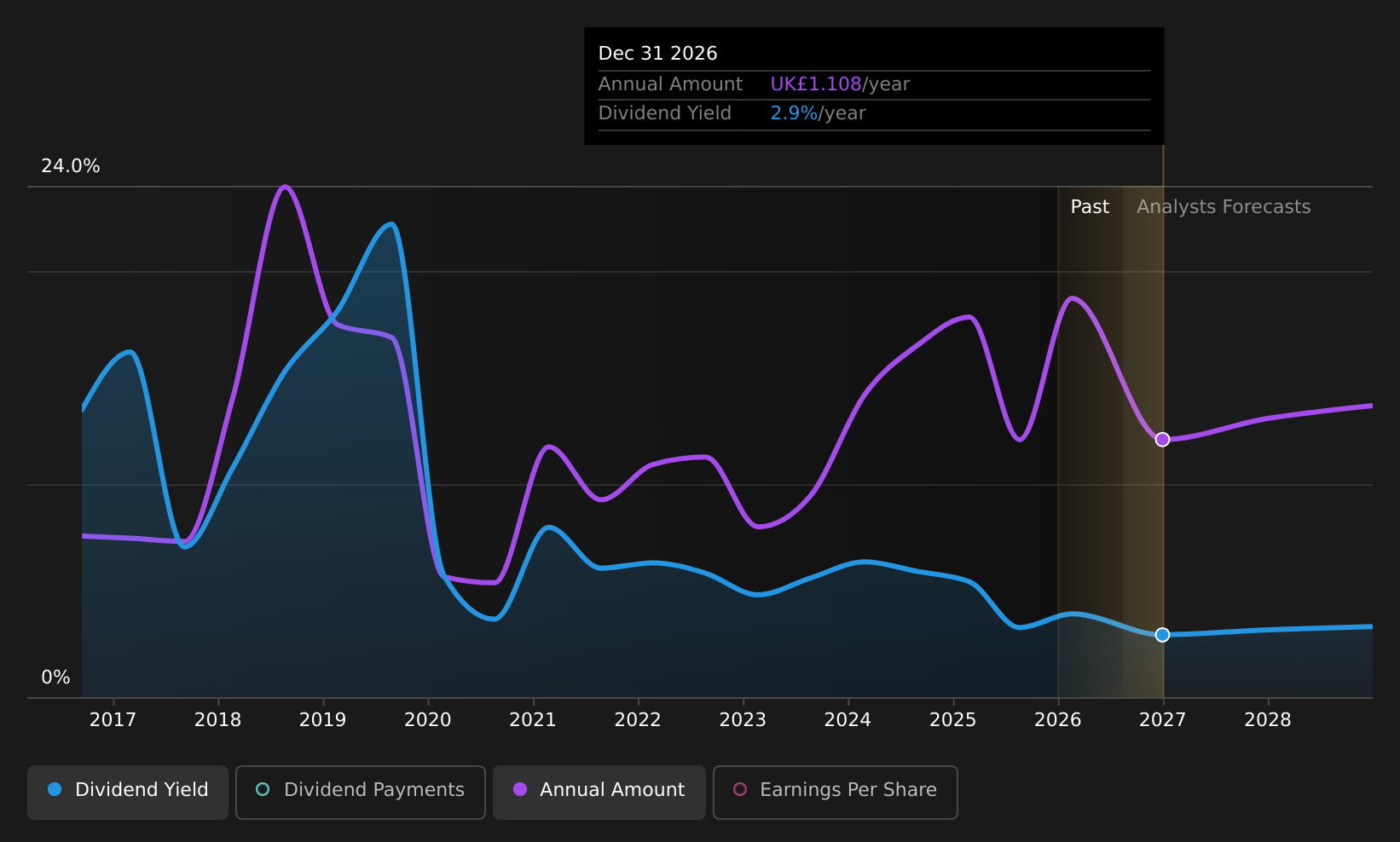Click the 2.9% dividend yield in tooltip
Viewport: 1400px width, 842px height.
(x=794, y=113)
